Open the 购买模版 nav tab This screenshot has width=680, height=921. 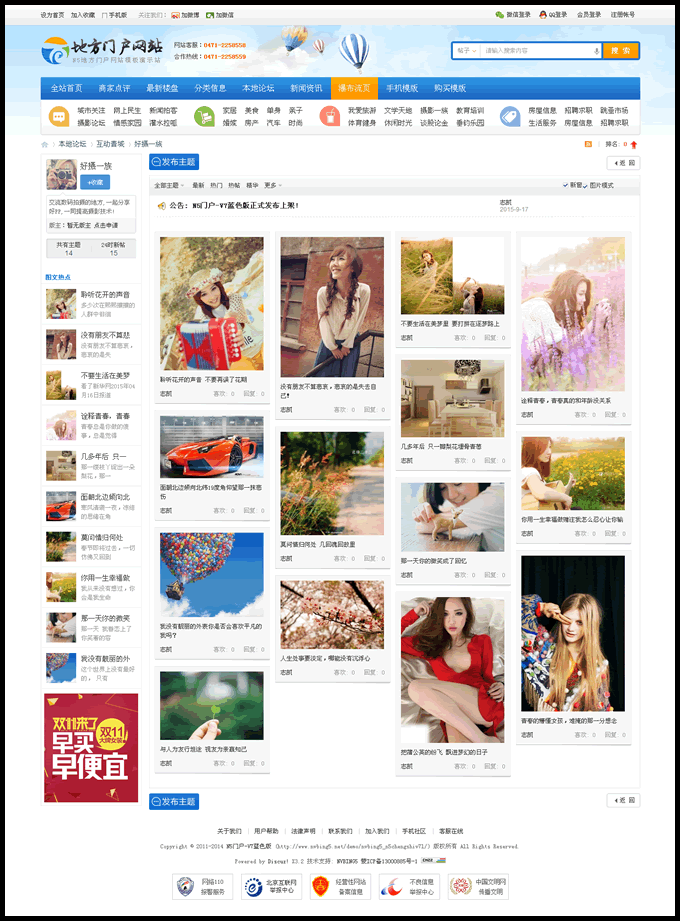(x=450, y=88)
